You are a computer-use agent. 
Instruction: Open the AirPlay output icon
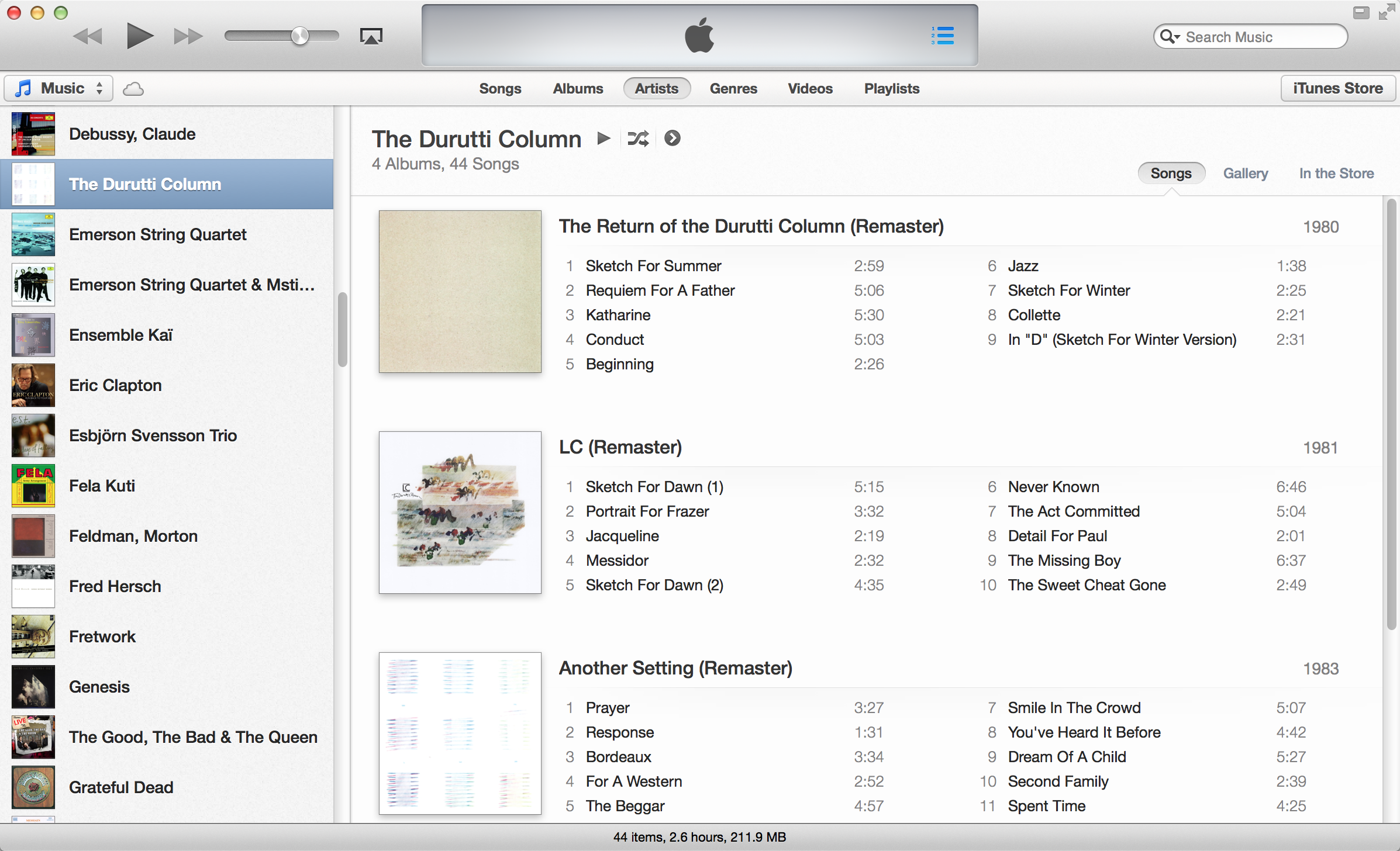(x=371, y=36)
